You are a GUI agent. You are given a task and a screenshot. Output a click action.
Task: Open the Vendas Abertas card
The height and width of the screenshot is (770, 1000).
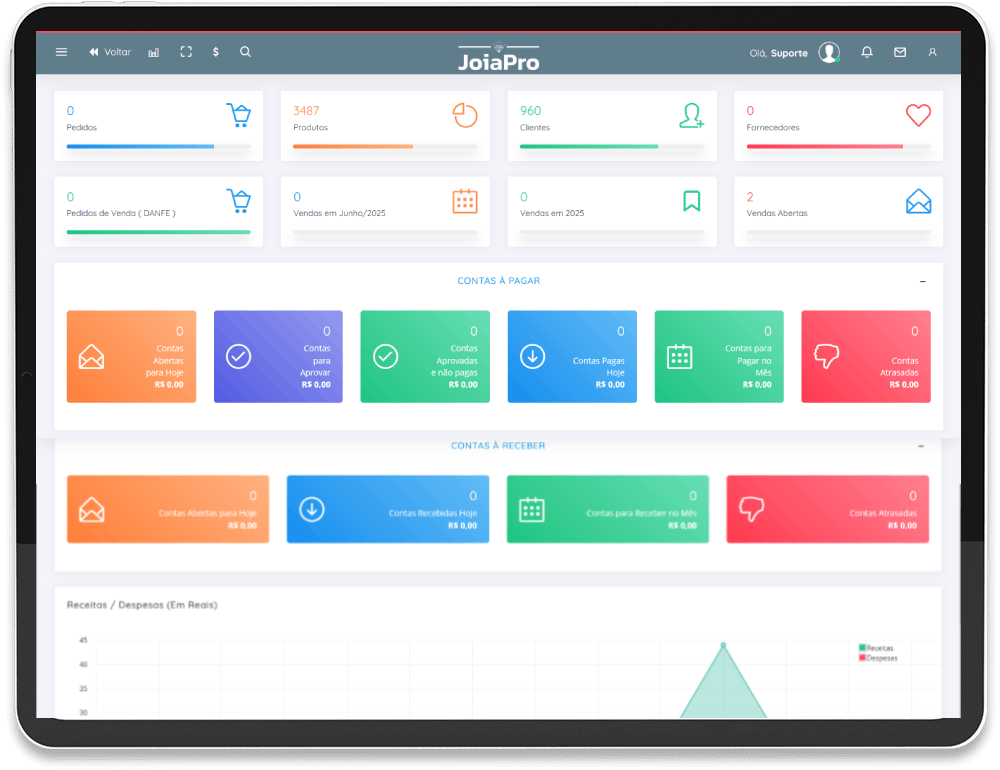[x=837, y=211]
